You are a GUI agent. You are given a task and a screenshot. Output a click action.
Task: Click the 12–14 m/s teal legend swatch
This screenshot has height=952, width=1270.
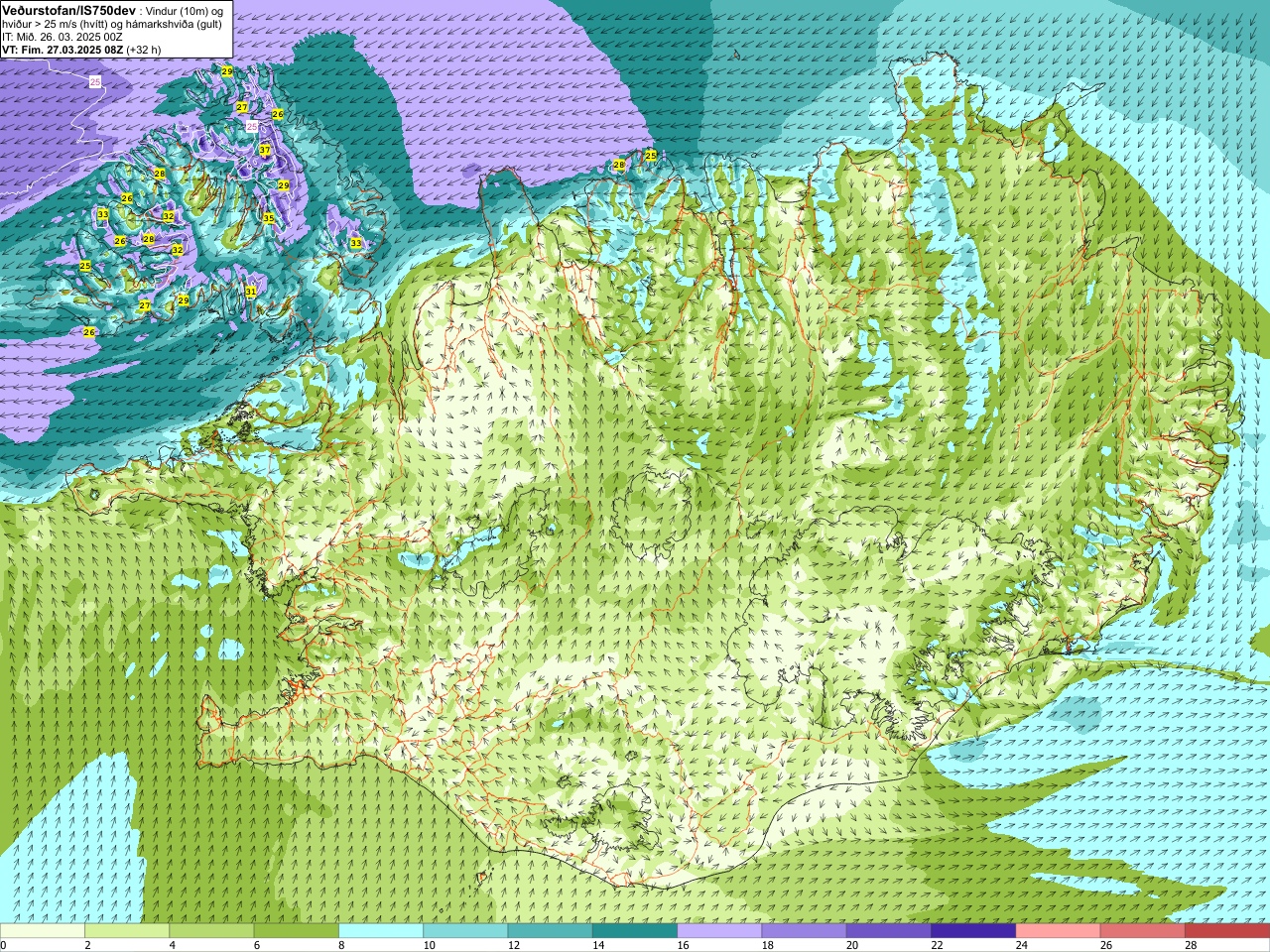click(x=550, y=931)
